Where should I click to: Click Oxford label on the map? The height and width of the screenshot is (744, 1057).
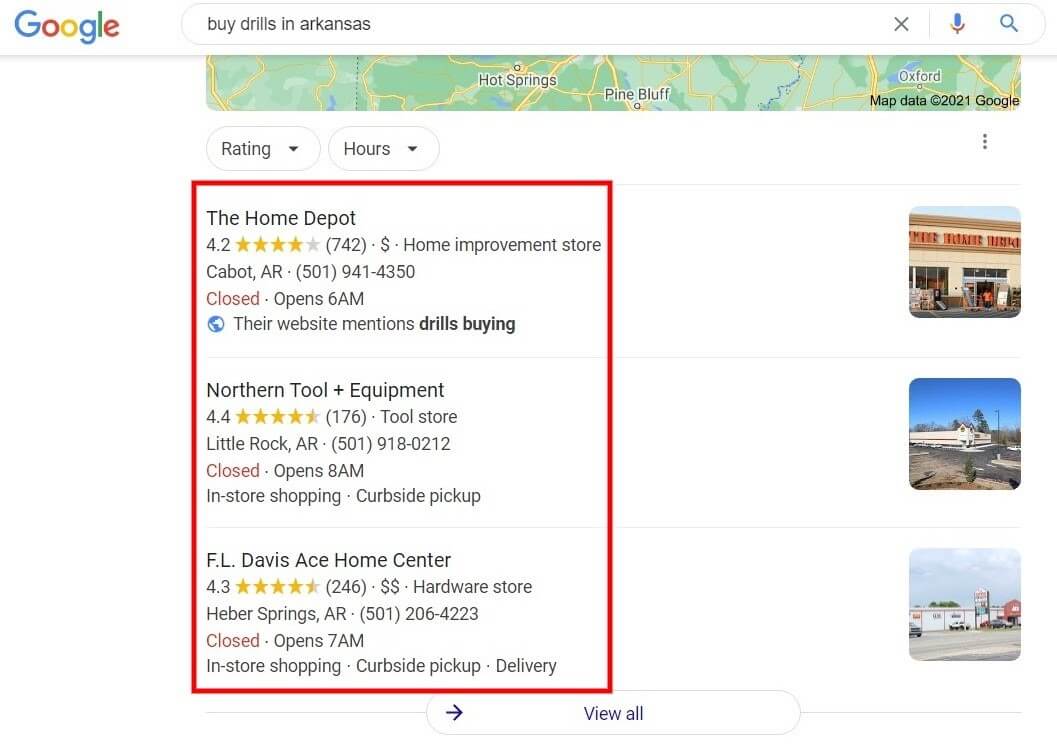tap(919, 76)
